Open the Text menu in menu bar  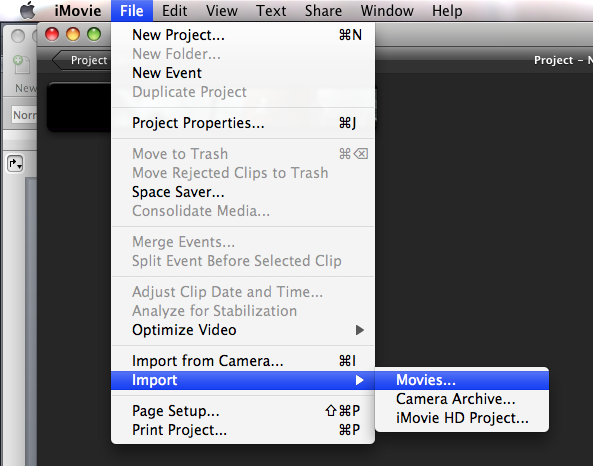click(x=271, y=11)
